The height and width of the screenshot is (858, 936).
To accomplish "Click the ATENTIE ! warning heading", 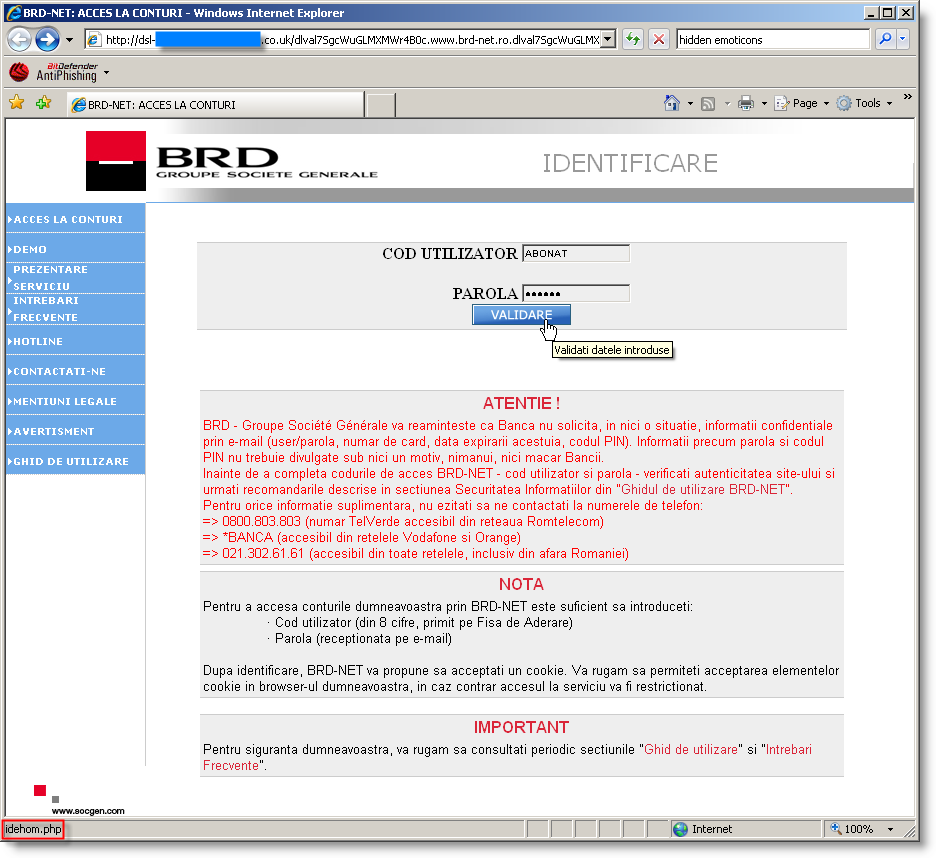I will tap(521, 404).
